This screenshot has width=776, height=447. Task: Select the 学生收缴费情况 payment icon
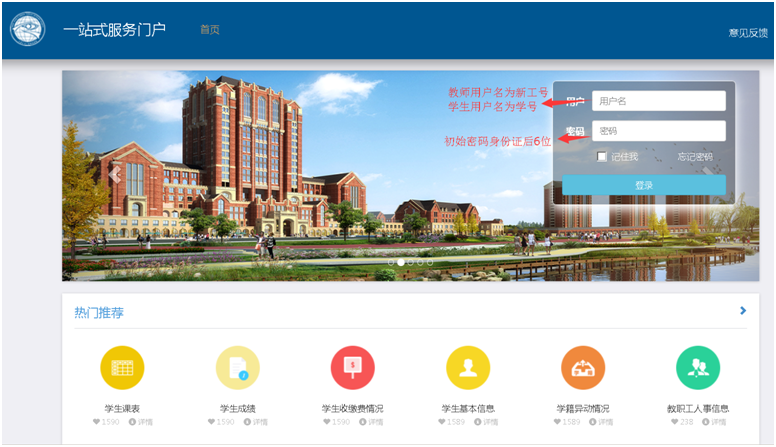[352, 367]
